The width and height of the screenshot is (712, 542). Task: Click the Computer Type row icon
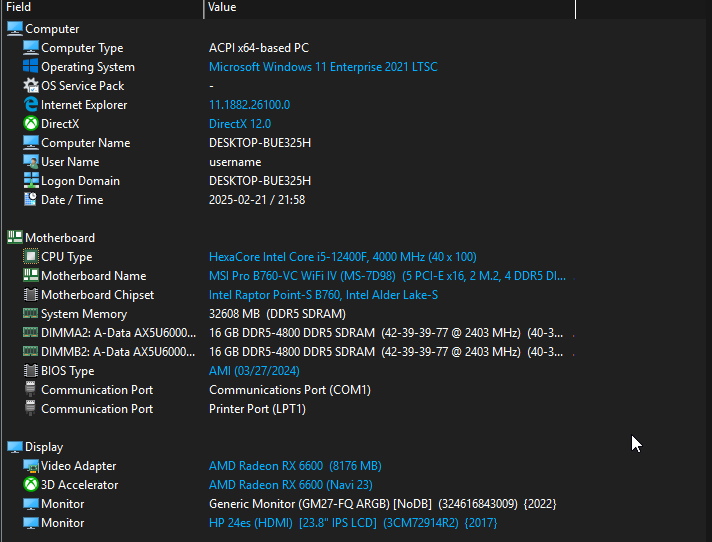(x=31, y=48)
